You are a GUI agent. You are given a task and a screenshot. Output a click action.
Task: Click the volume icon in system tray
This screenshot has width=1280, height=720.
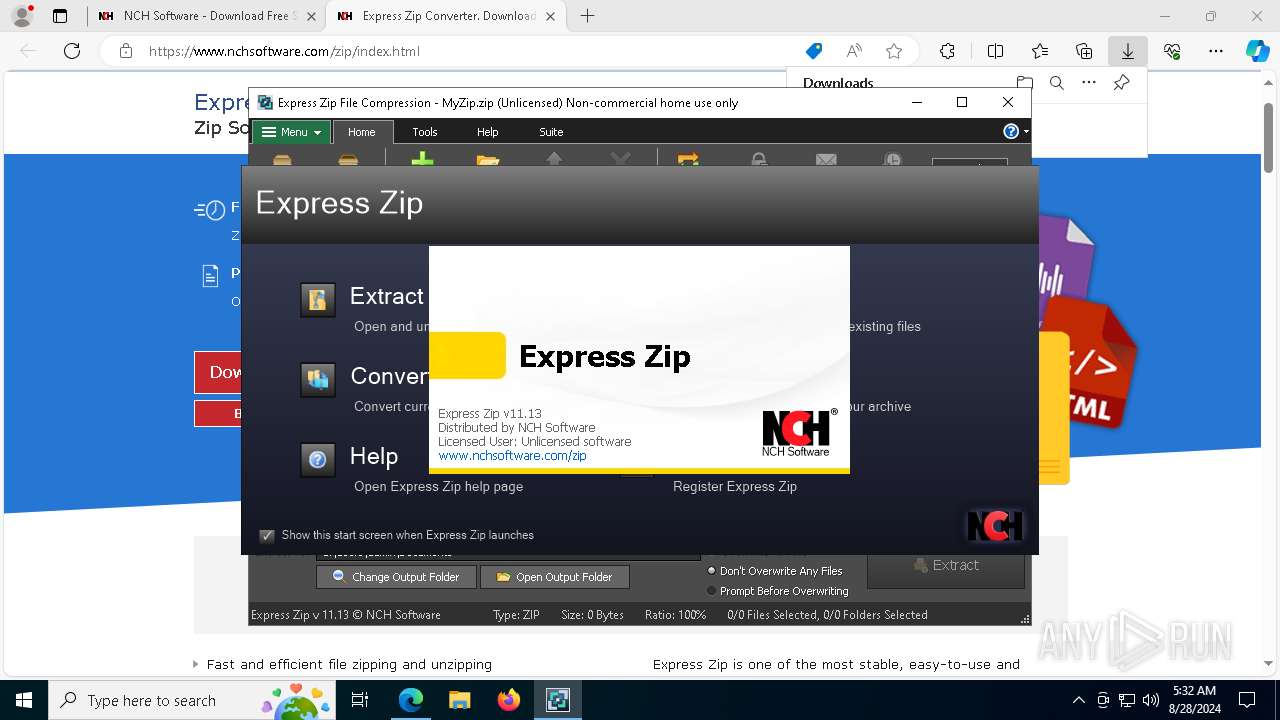[1151, 700]
